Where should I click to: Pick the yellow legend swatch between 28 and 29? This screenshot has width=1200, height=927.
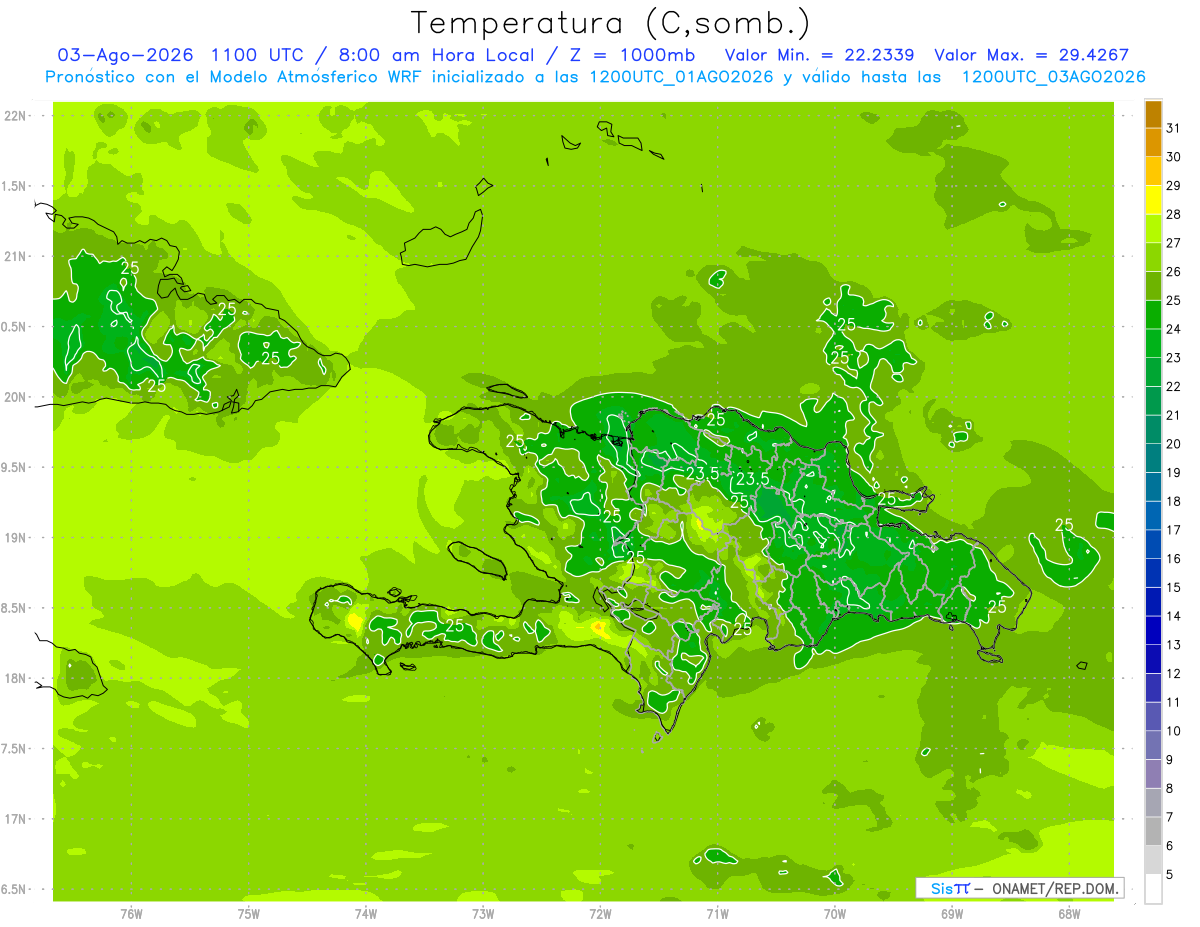[1153, 200]
